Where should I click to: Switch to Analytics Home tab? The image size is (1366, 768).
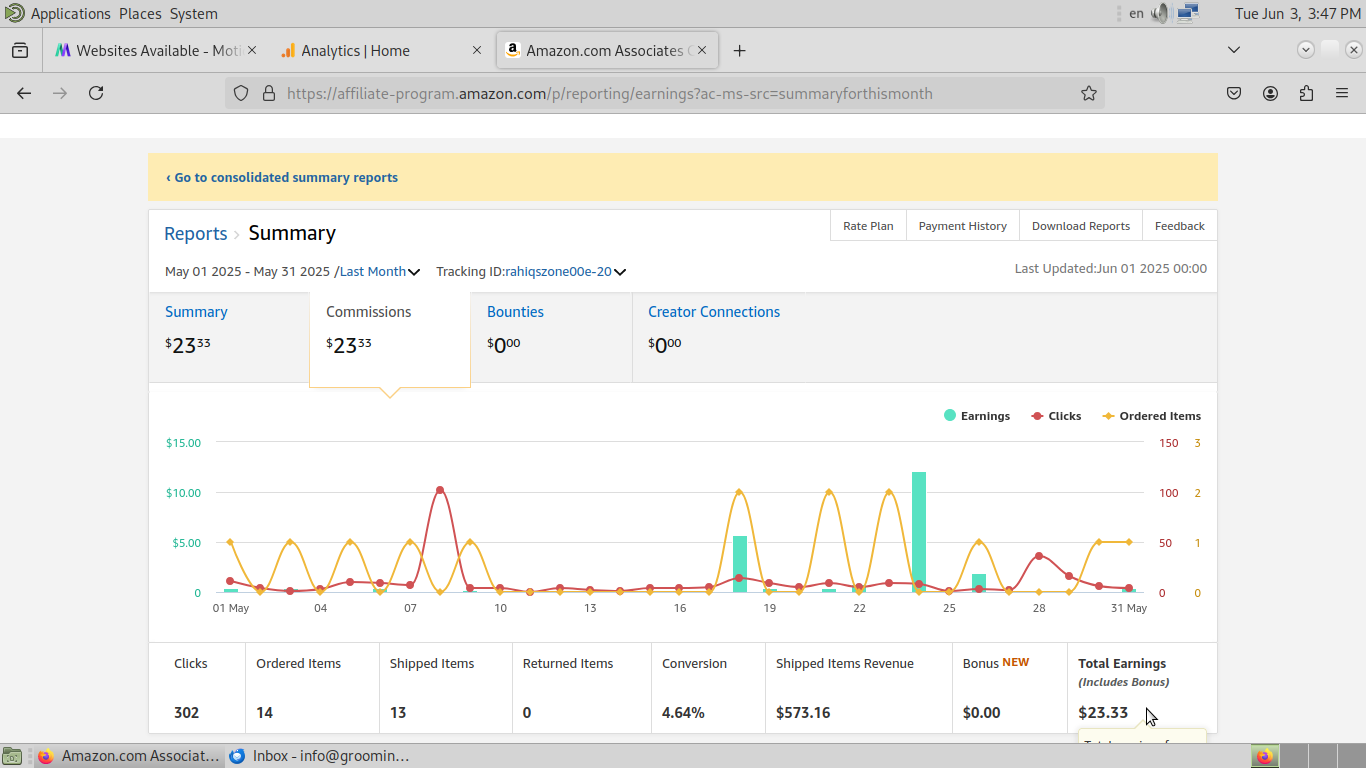click(380, 50)
